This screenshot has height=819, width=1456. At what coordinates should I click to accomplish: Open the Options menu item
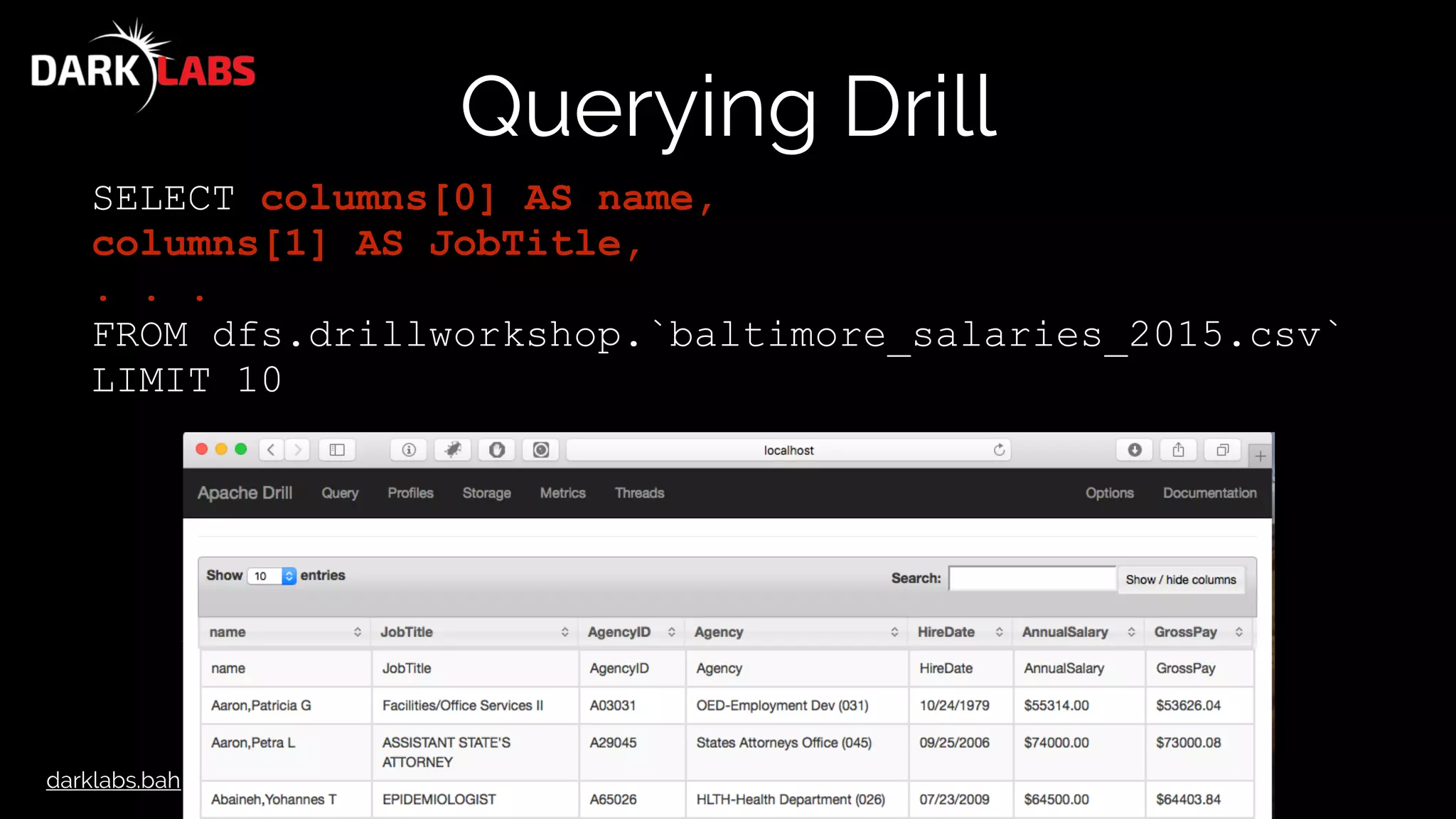[x=1110, y=493]
